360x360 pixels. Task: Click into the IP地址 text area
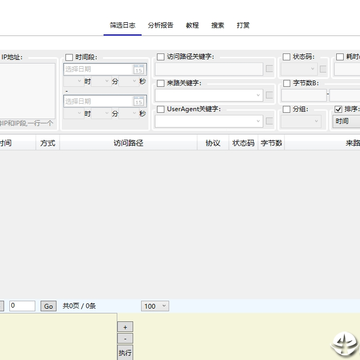point(27,91)
